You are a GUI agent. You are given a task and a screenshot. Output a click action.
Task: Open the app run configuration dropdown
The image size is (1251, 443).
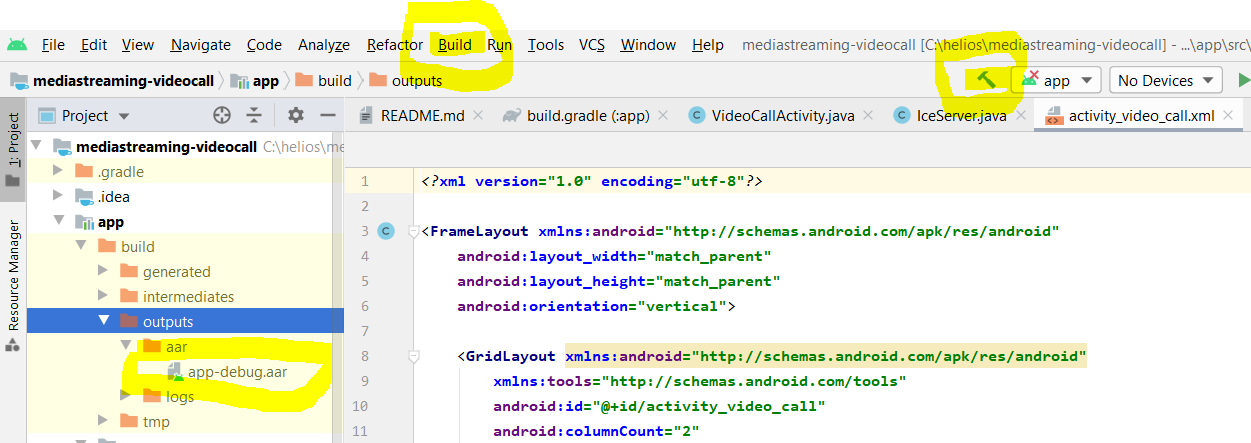[x=1057, y=80]
